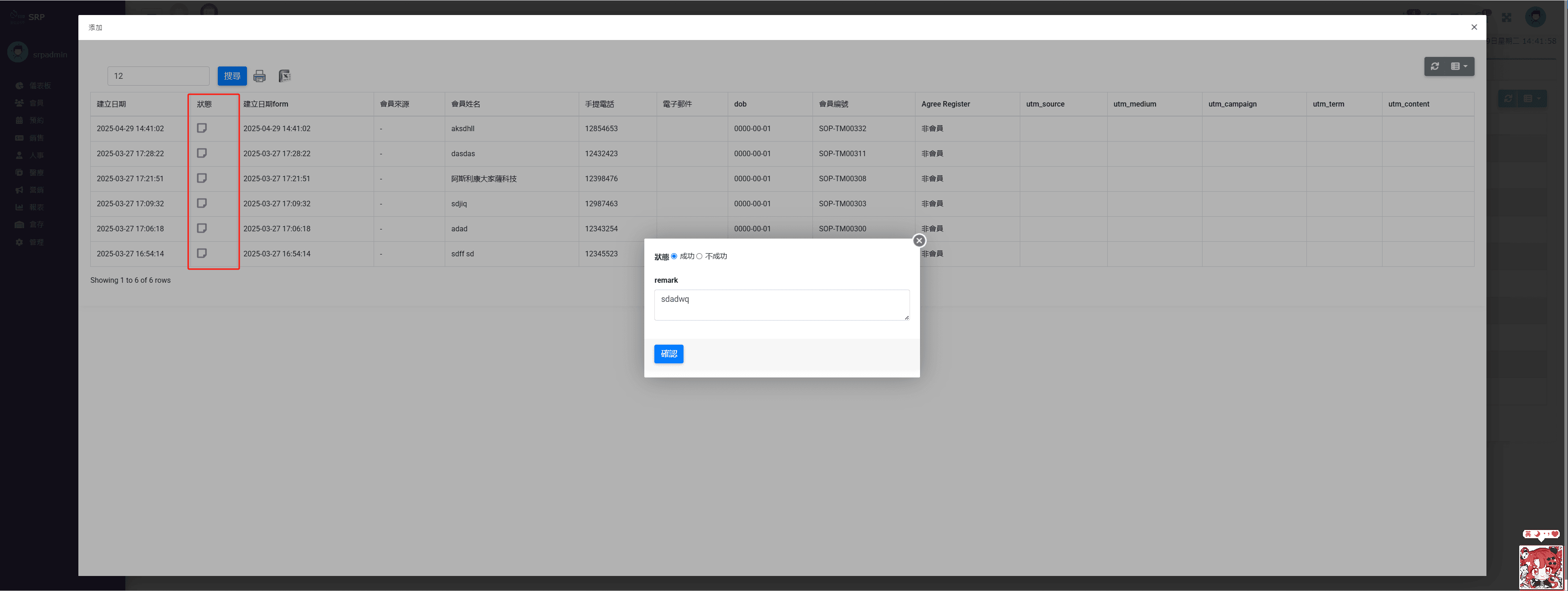Image resolution: width=1568 pixels, height=591 pixels.
Task: Focus the search box containing 12
Action: tap(158, 76)
